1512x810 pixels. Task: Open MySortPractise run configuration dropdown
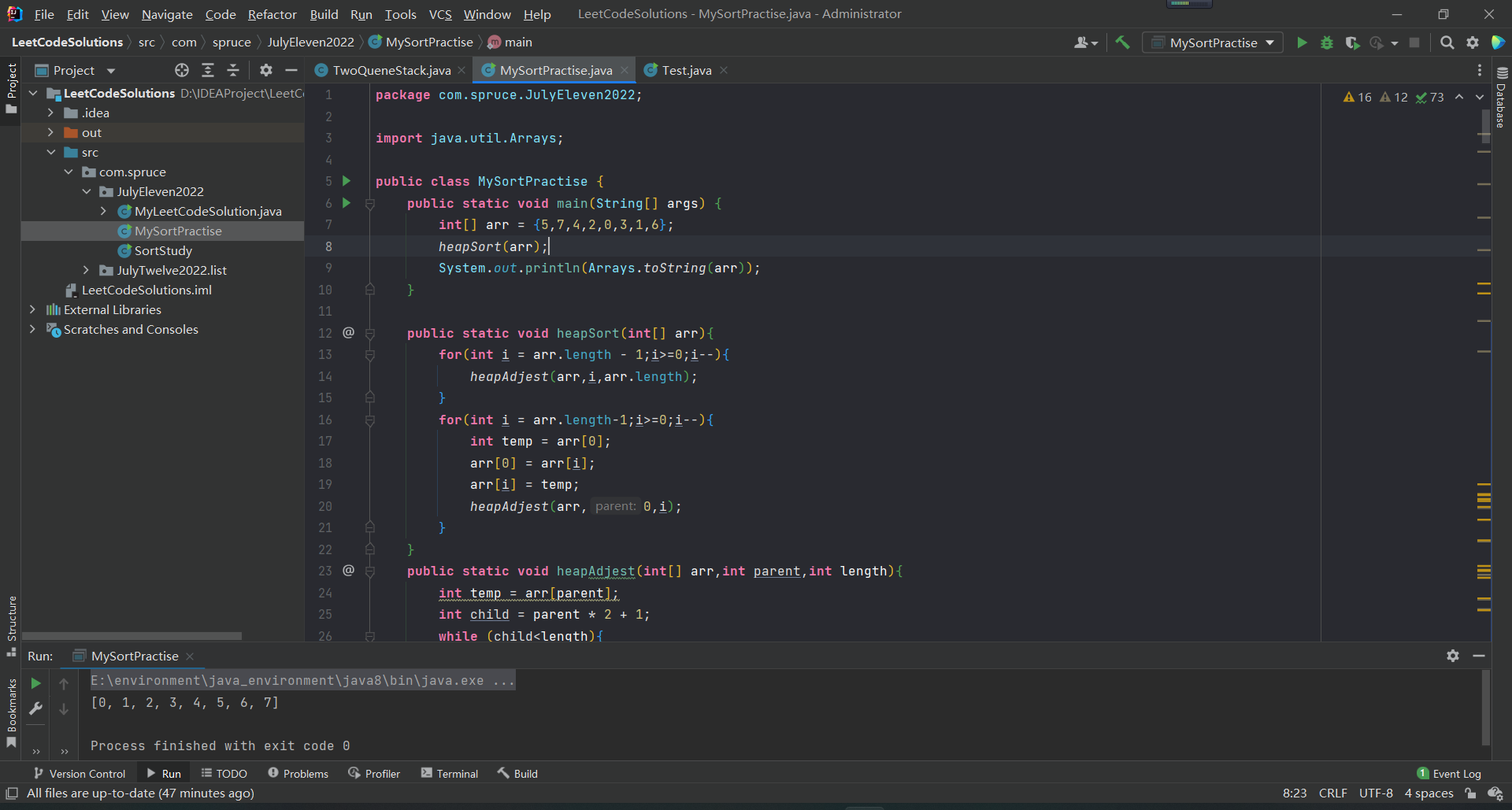coord(1213,43)
